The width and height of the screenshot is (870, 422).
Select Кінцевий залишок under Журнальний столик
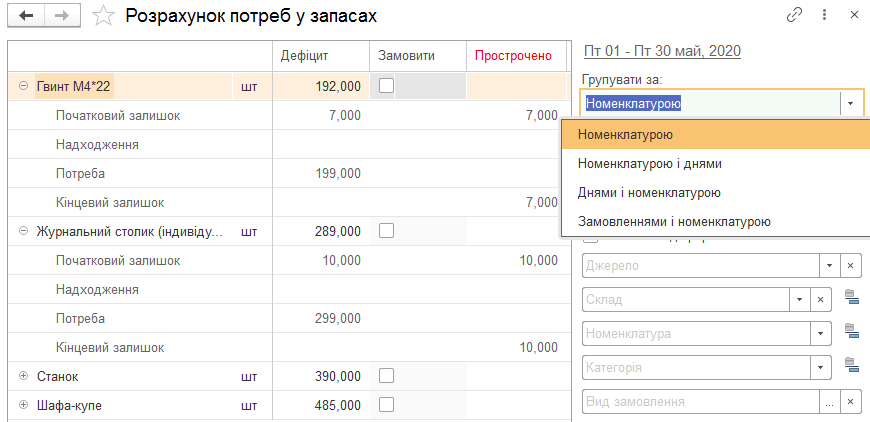pyautogui.click(x=110, y=348)
